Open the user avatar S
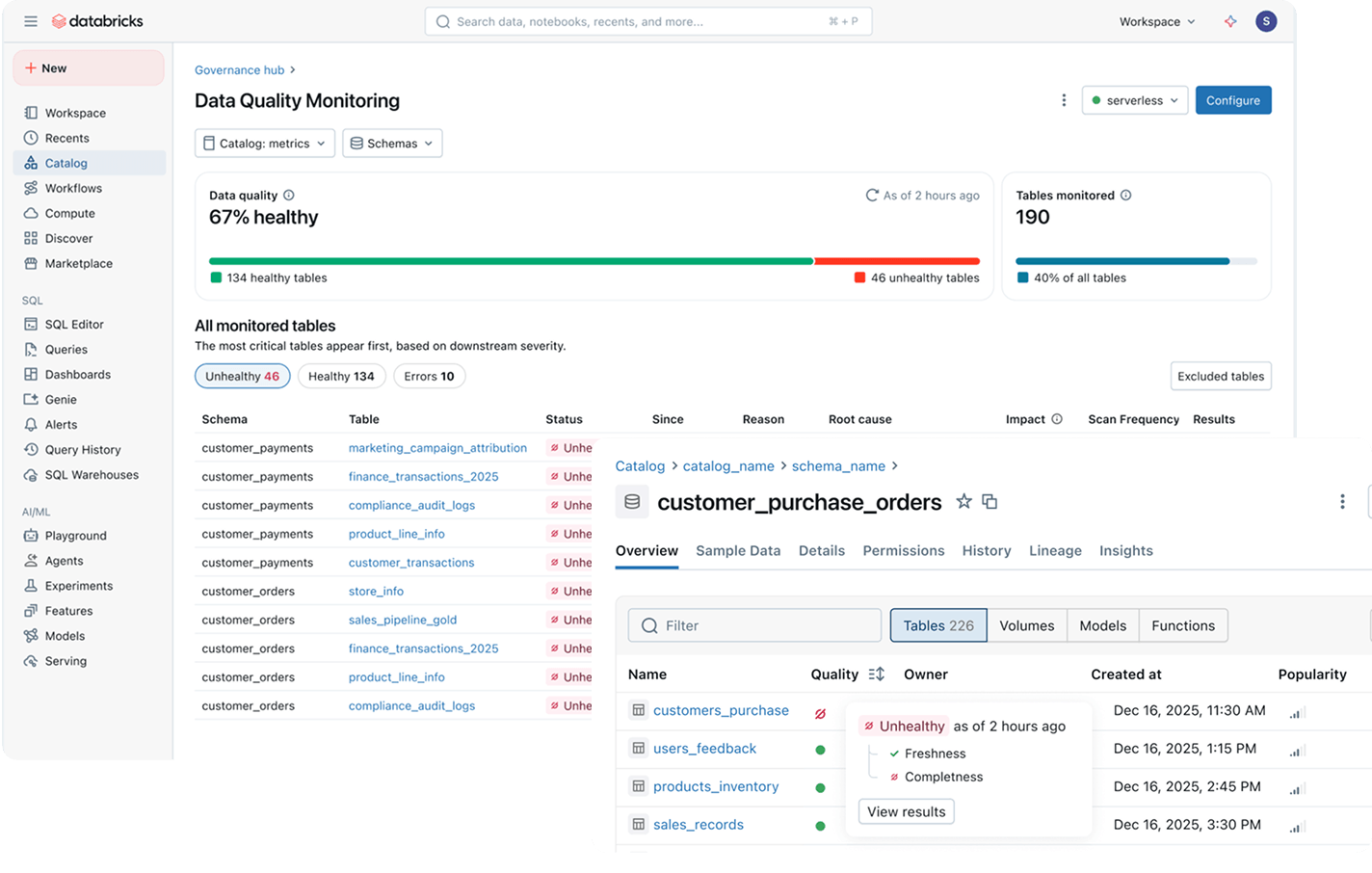1372x873 pixels. pos(1266,21)
